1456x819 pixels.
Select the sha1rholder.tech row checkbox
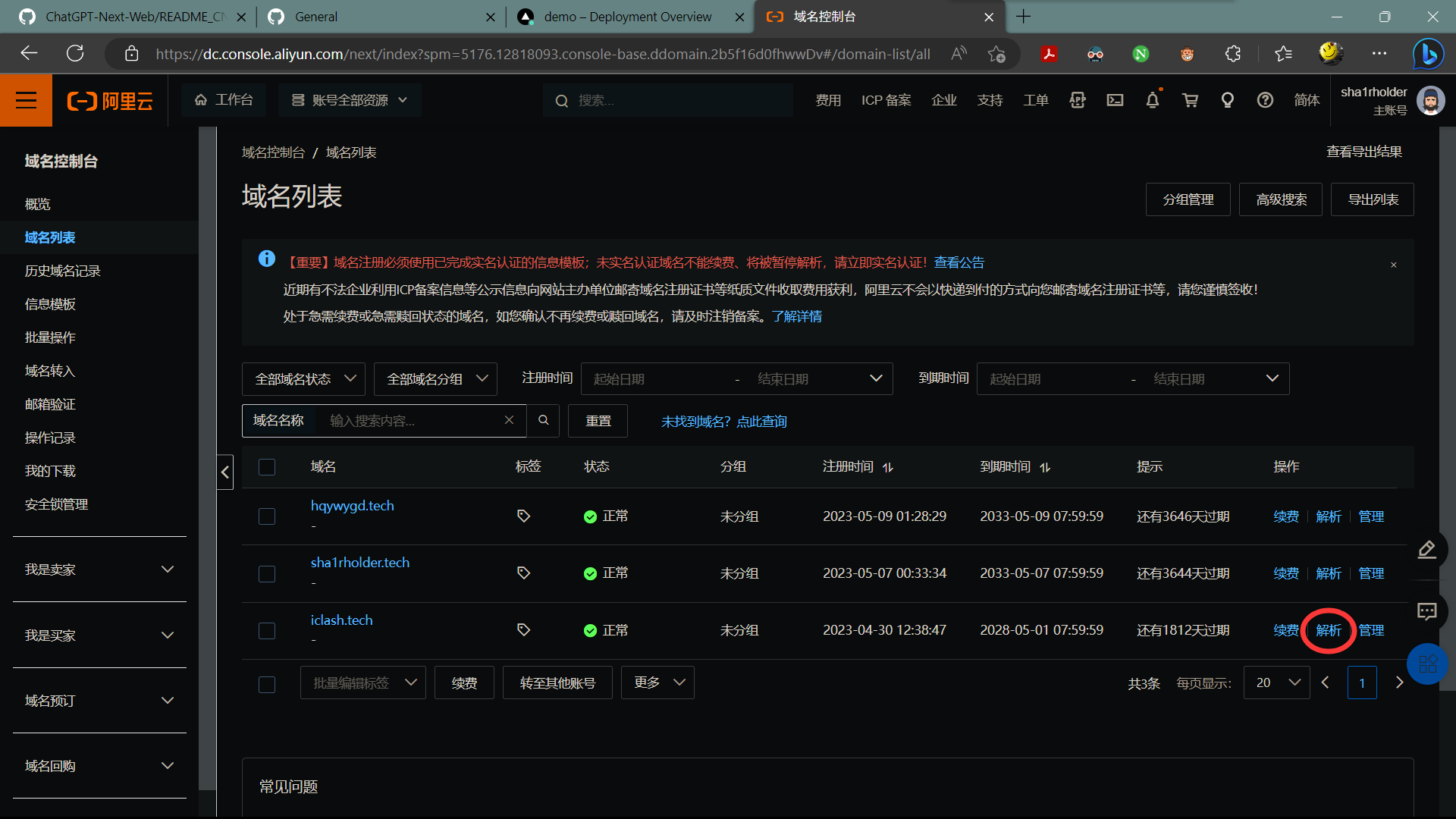click(267, 574)
